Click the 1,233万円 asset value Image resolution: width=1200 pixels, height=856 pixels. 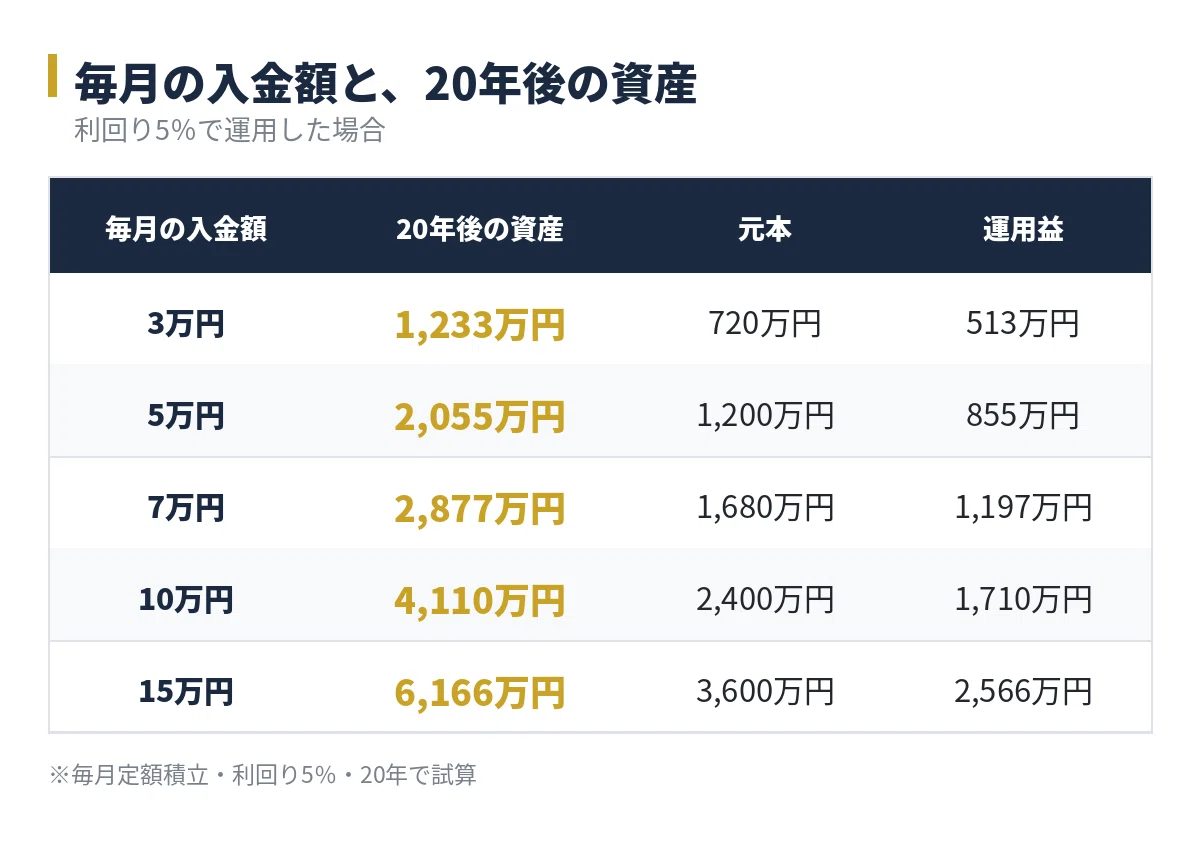[480, 325]
